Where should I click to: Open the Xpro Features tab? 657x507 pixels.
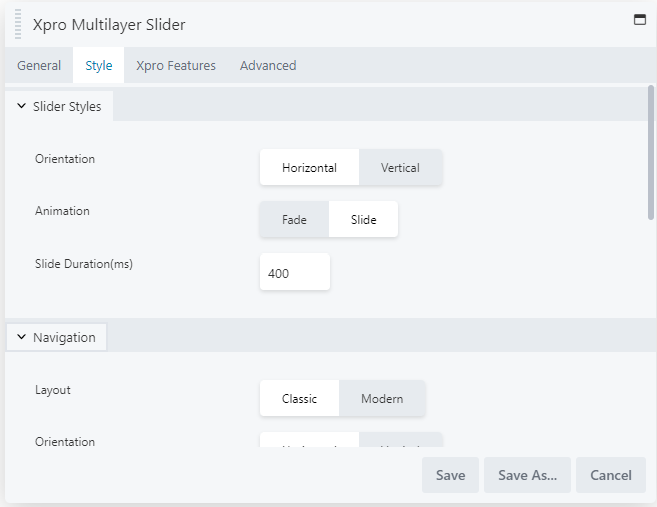tap(176, 66)
